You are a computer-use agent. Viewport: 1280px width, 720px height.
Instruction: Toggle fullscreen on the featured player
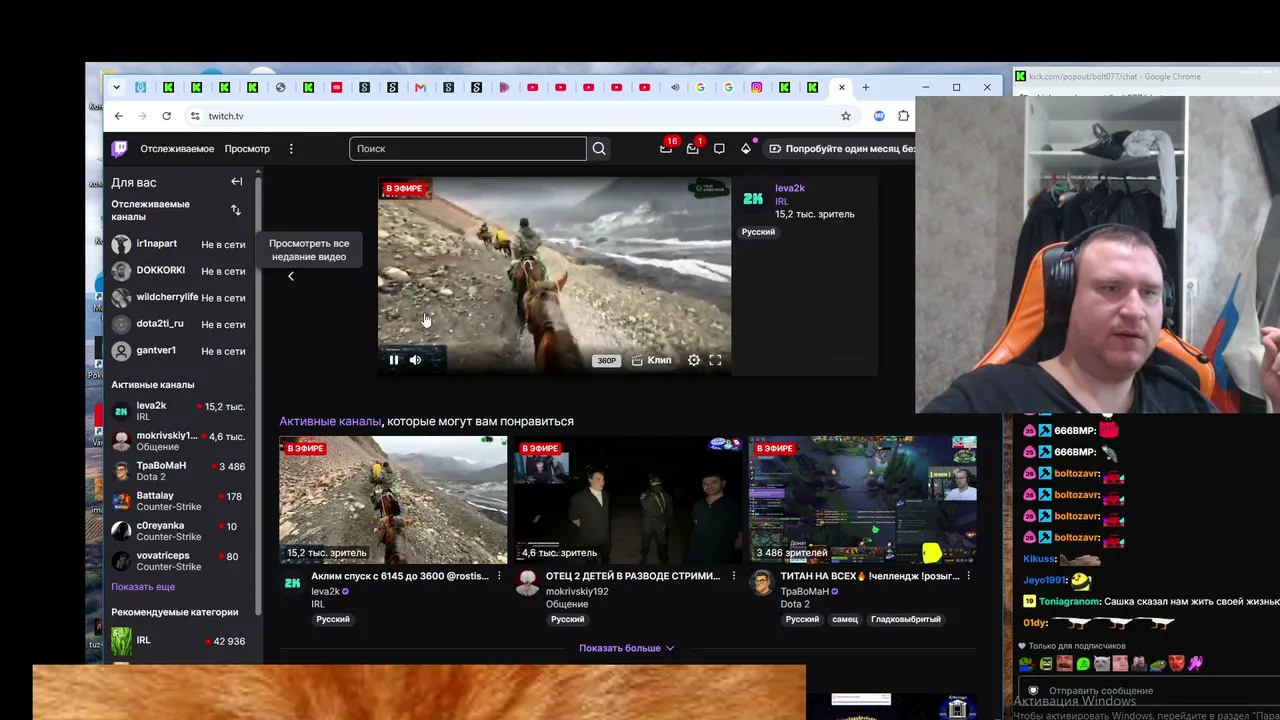coord(715,360)
